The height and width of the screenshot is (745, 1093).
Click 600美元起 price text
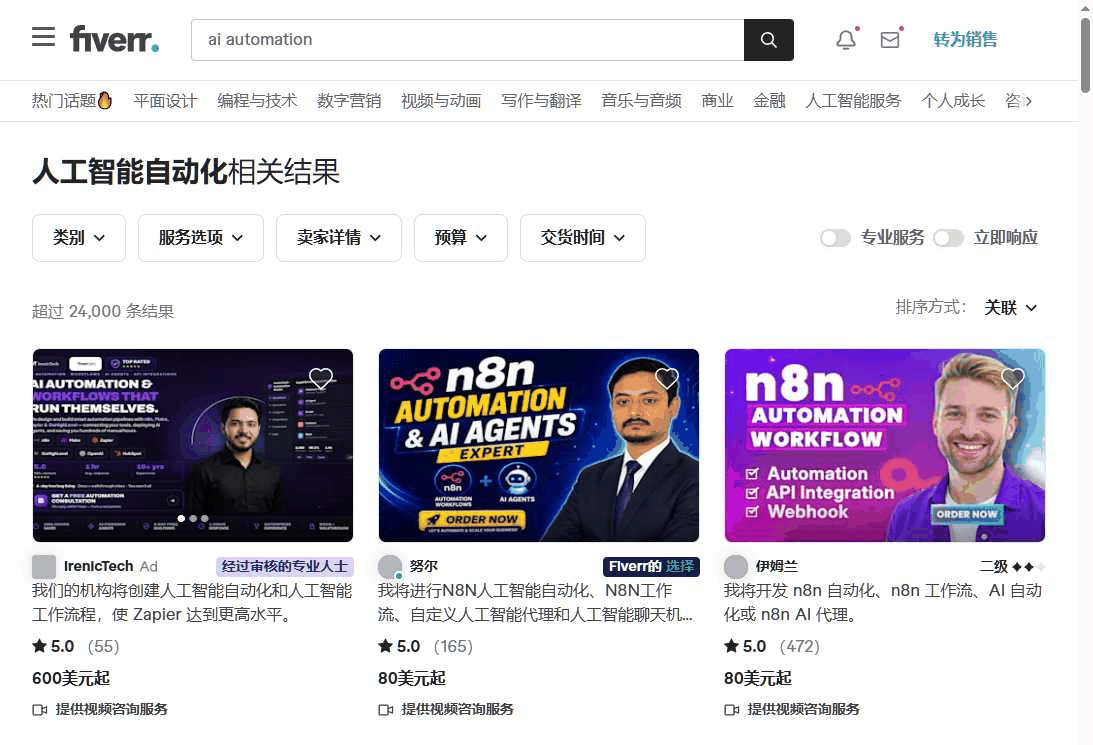[x=71, y=678]
